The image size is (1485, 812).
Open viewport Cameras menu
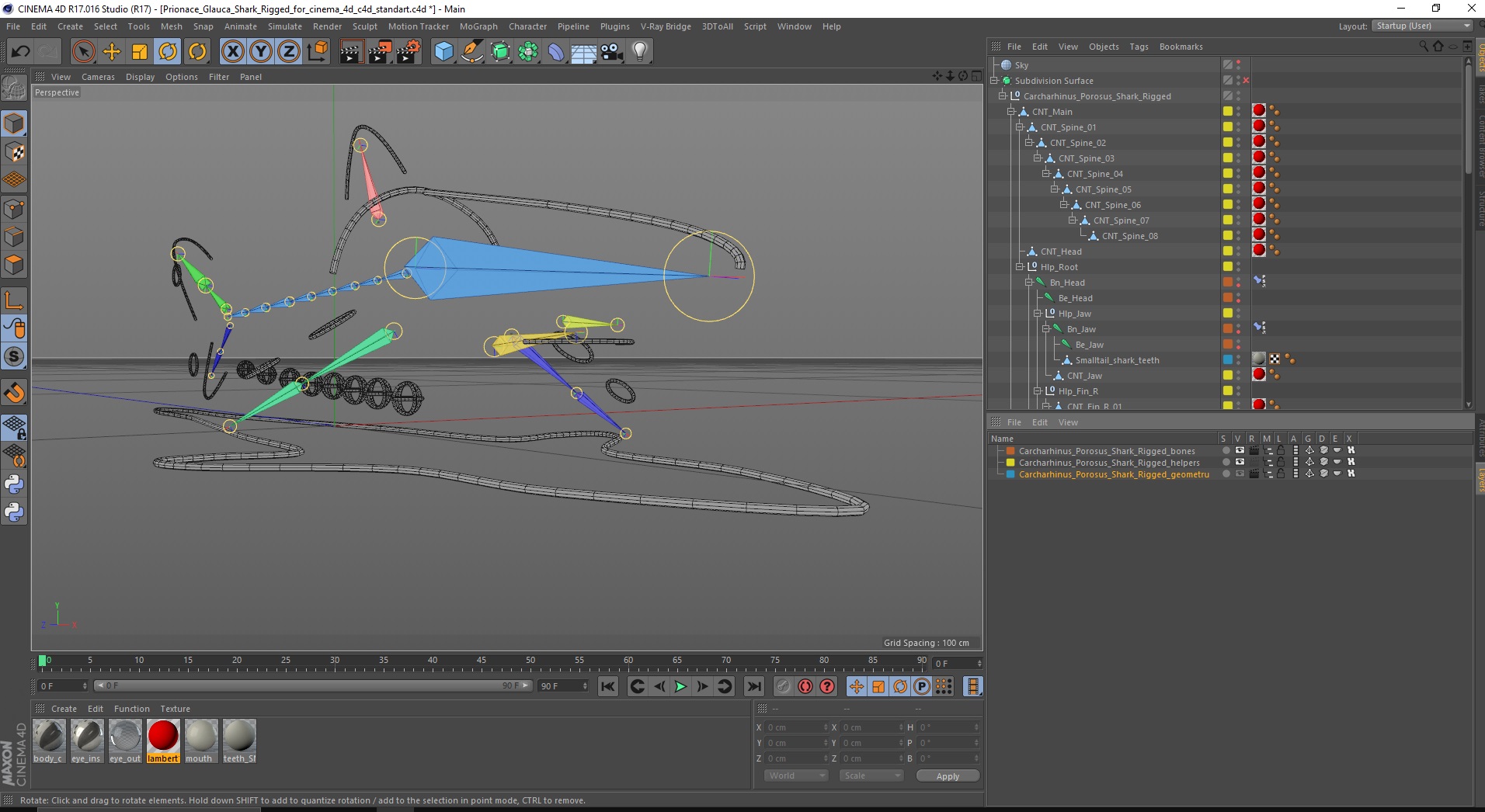pos(98,77)
